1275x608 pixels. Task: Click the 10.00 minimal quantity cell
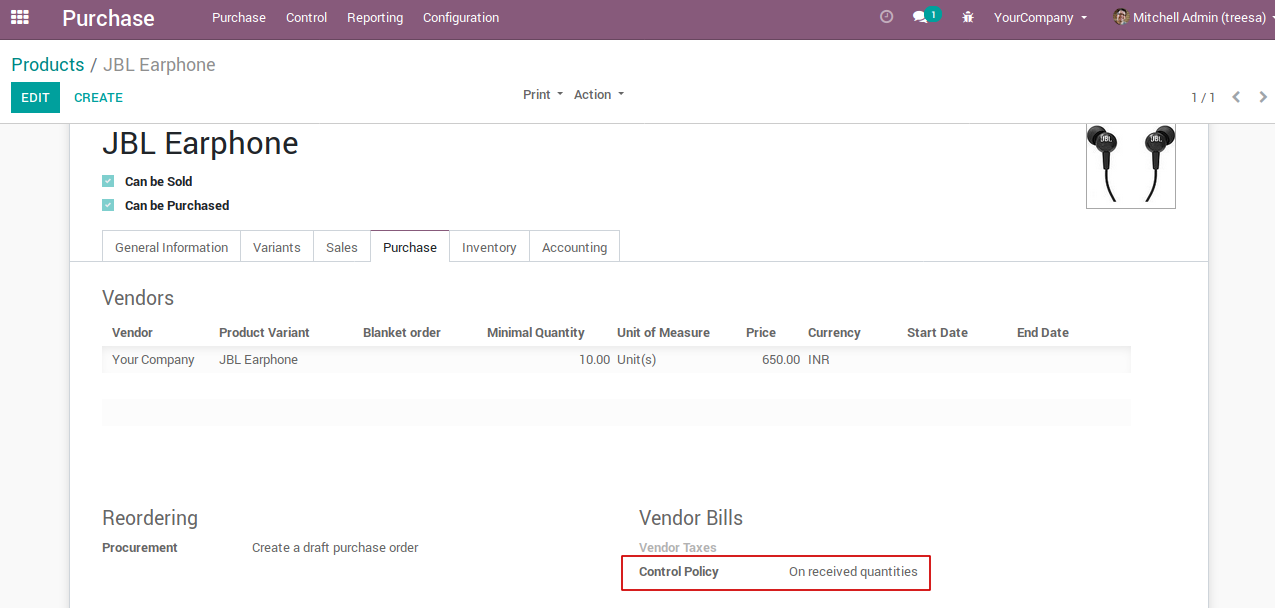pos(594,360)
